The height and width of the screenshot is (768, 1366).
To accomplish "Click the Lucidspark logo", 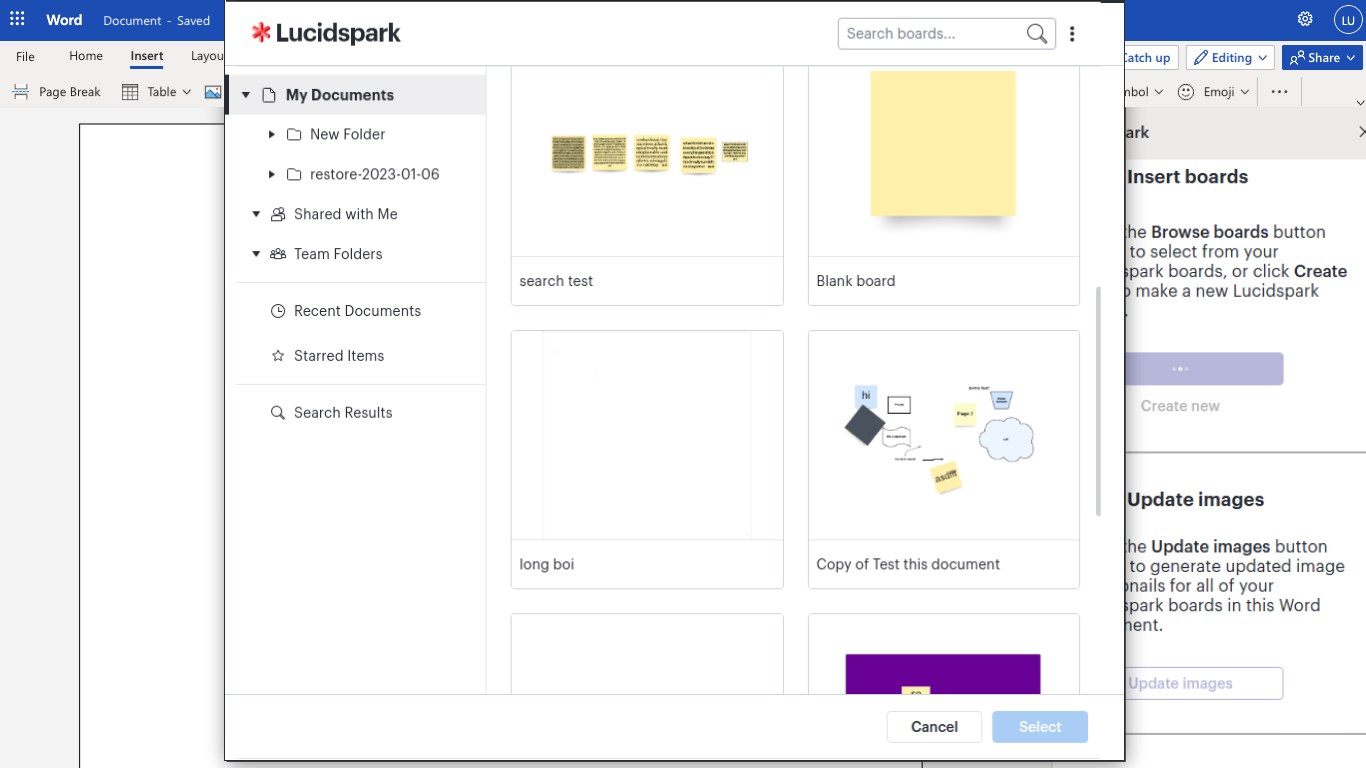I will point(326,33).
